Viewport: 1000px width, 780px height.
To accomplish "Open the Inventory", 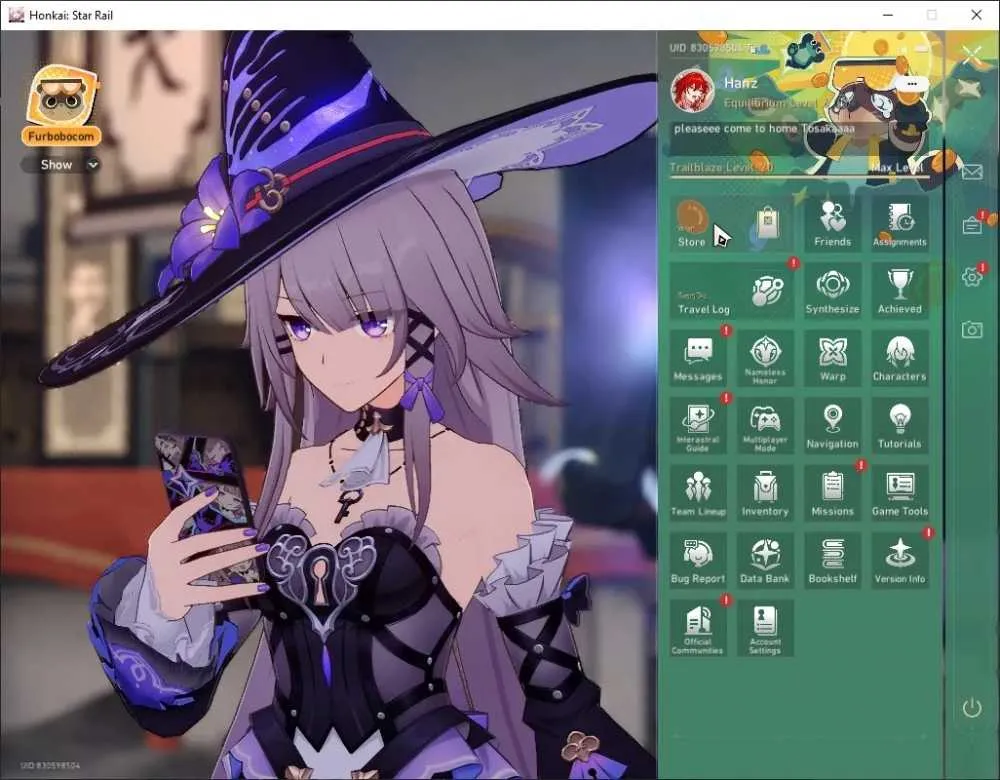I will [x=765, y=494].
